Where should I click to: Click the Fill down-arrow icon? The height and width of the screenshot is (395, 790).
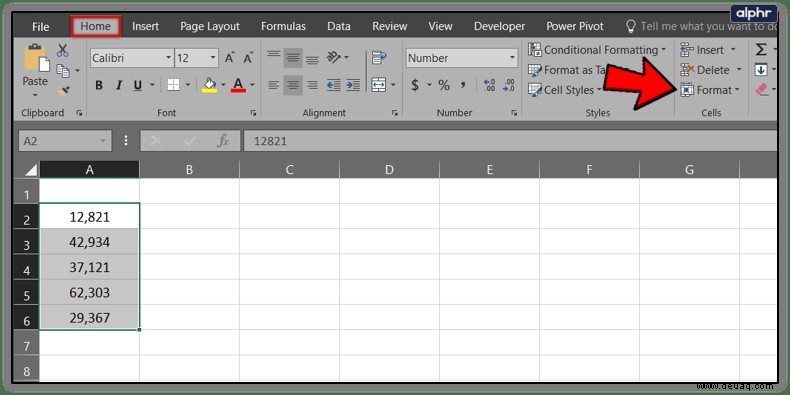tap(761, 70)
